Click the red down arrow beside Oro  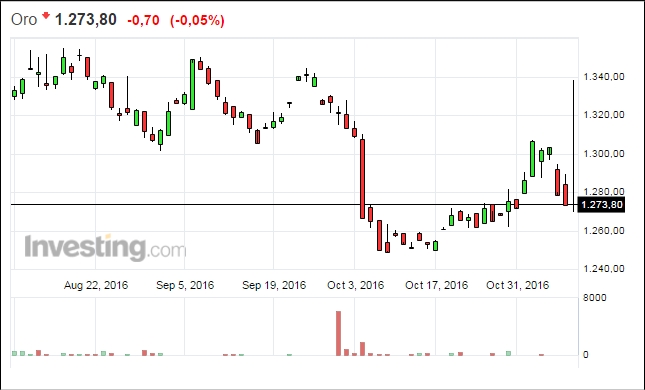coord(46,16)
